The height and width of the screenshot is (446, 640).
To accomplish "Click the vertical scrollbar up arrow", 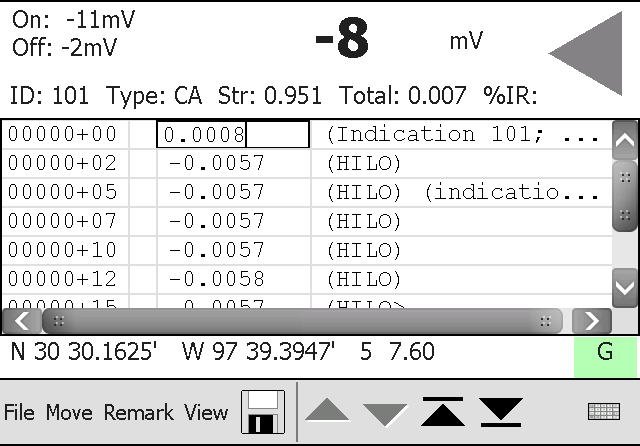I will pos(625,141).
